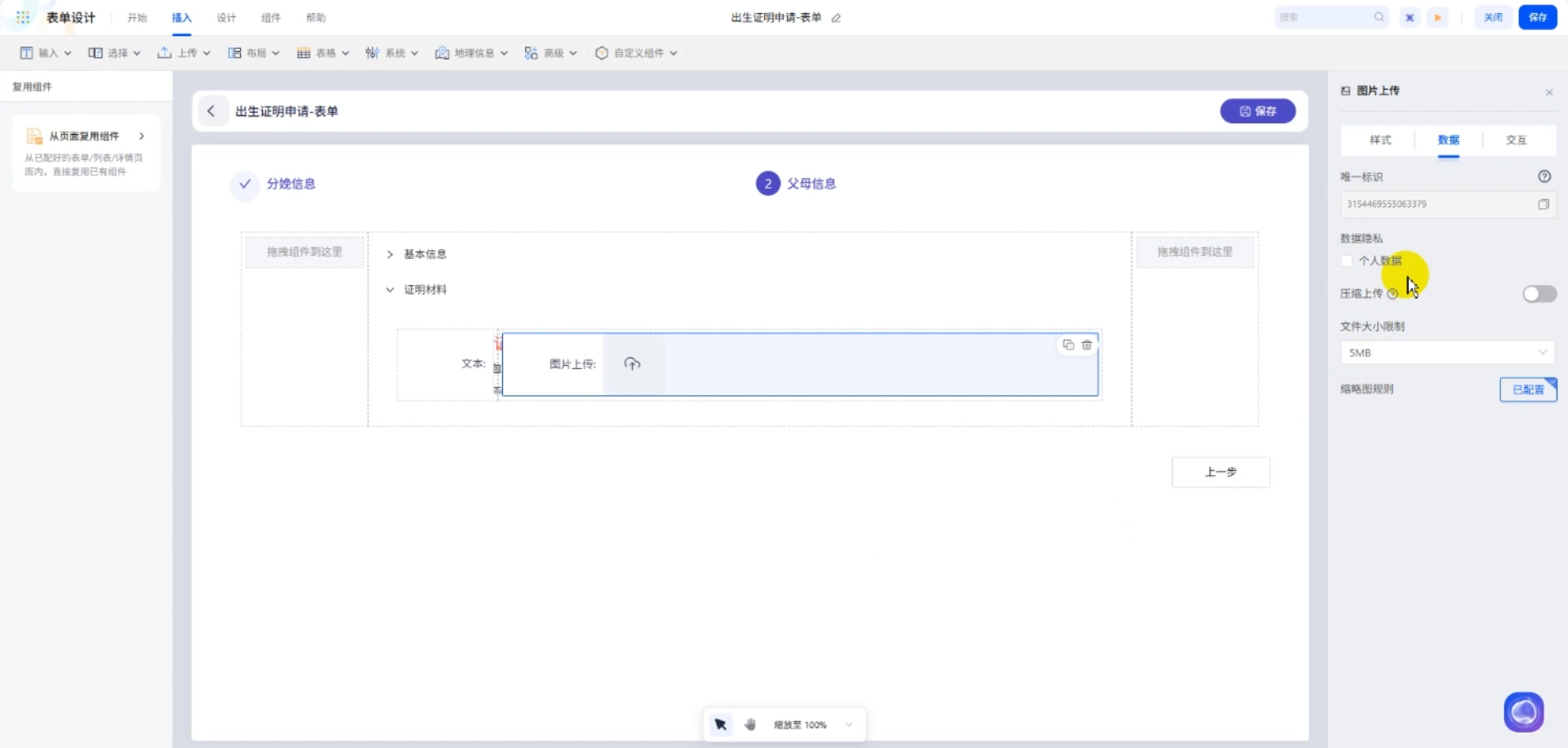The height and width of the screenshot is (748, 1568).
Task: Click the 文本: field label
Action: (474, 363)
